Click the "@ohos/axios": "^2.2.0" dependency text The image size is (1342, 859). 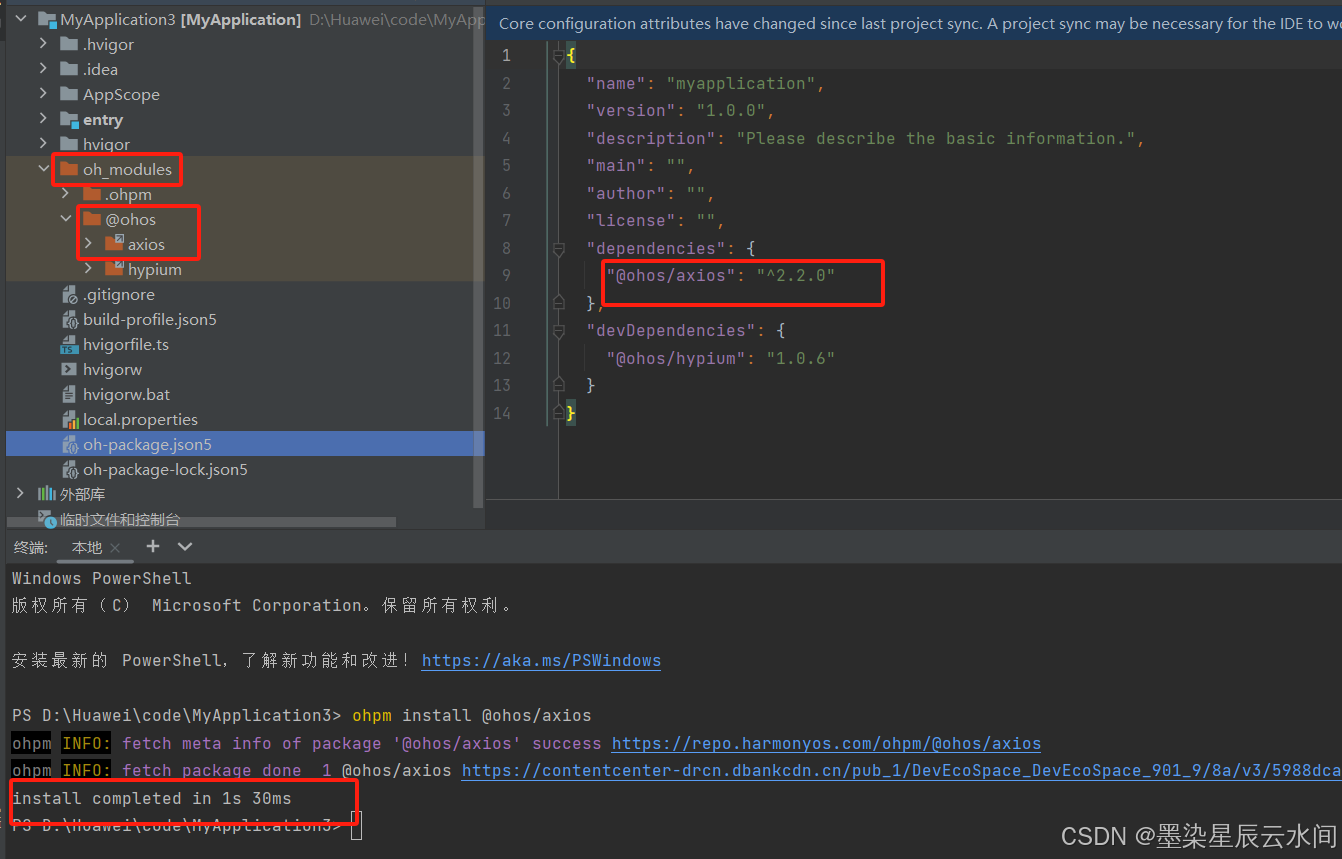coord(721,276)
